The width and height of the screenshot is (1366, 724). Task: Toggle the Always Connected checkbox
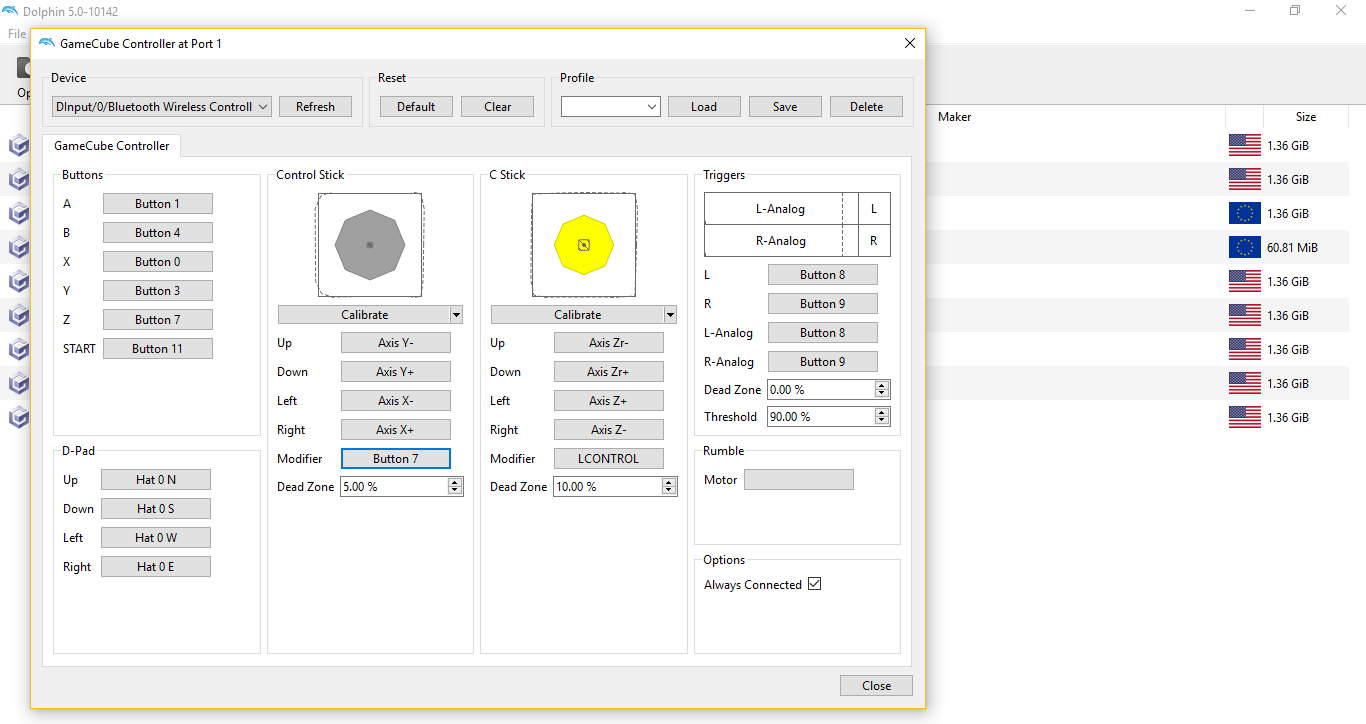[814, 584]
